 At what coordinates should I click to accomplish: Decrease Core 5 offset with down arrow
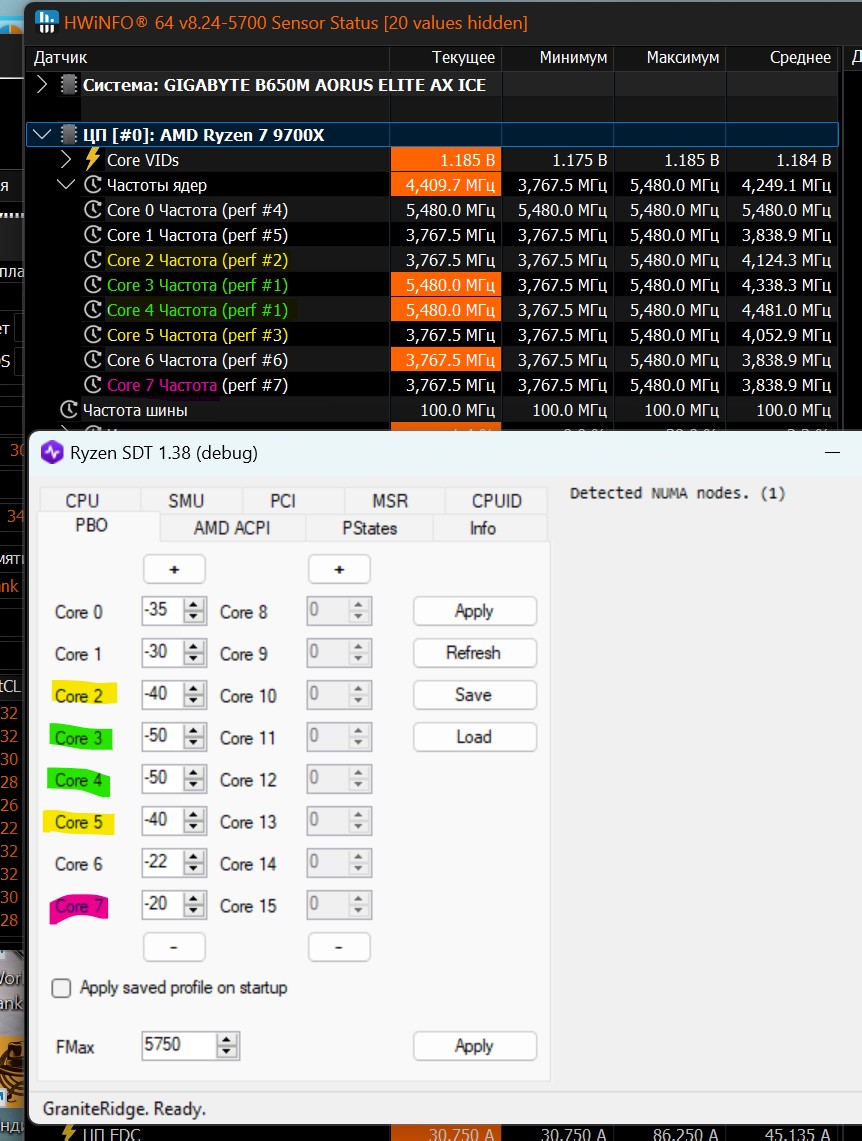(x=193, y=828)
